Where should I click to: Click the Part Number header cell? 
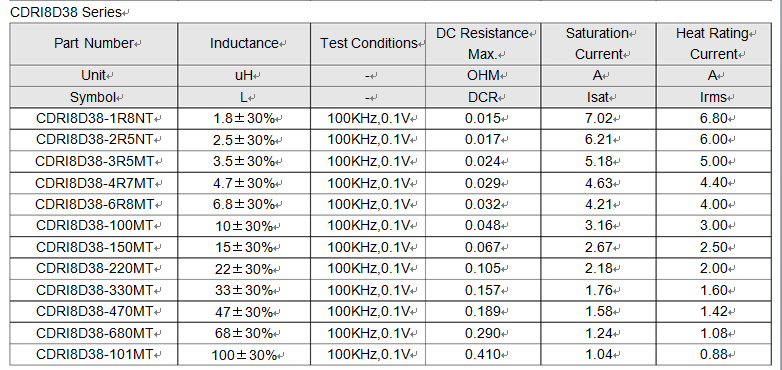pos(94,43)
